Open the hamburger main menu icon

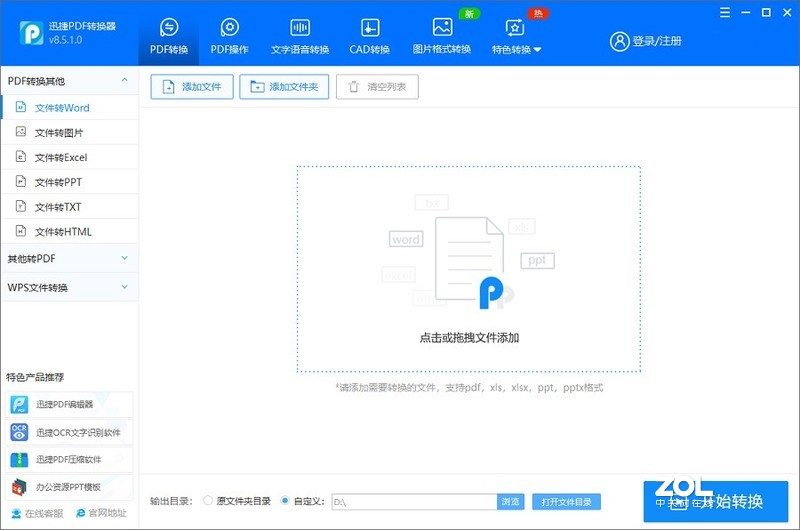[x=724, y=13]
